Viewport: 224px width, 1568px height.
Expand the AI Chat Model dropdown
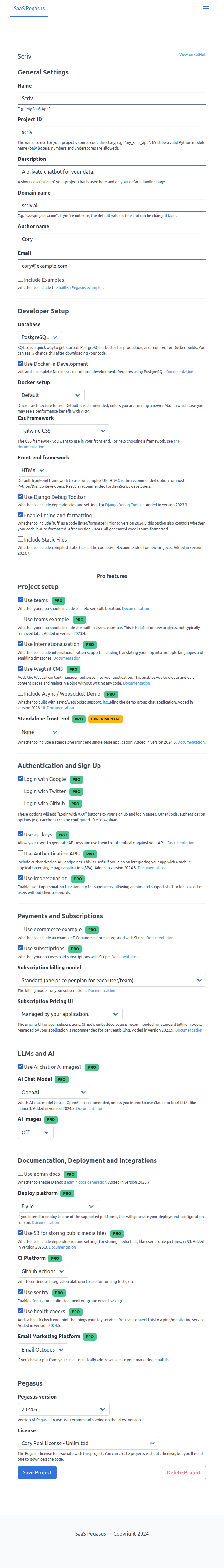click(x=54, y=1092)
